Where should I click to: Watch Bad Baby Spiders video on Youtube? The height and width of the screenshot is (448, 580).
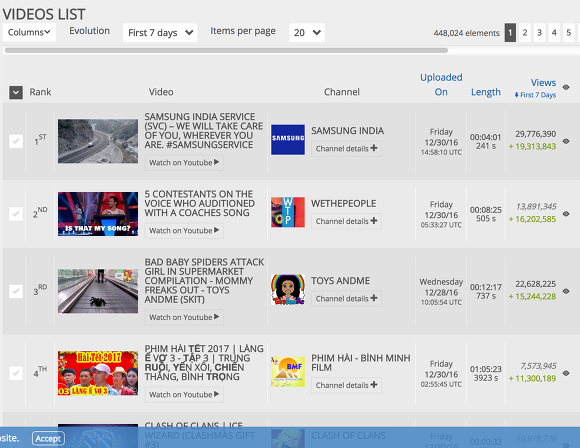pos(184,317)
